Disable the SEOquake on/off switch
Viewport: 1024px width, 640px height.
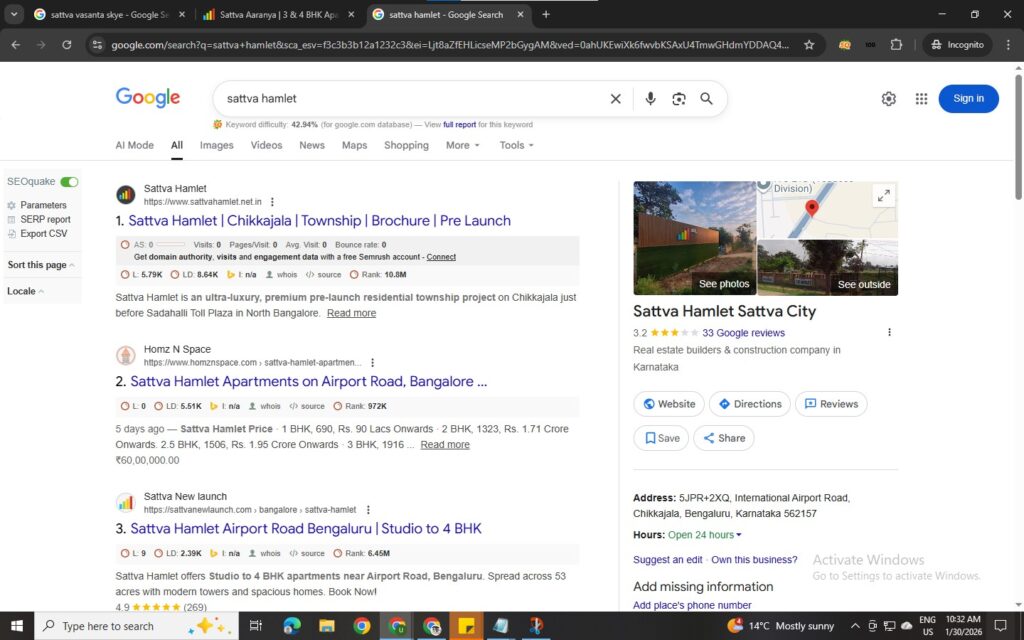pyautogui.click(x=69, y=181)
